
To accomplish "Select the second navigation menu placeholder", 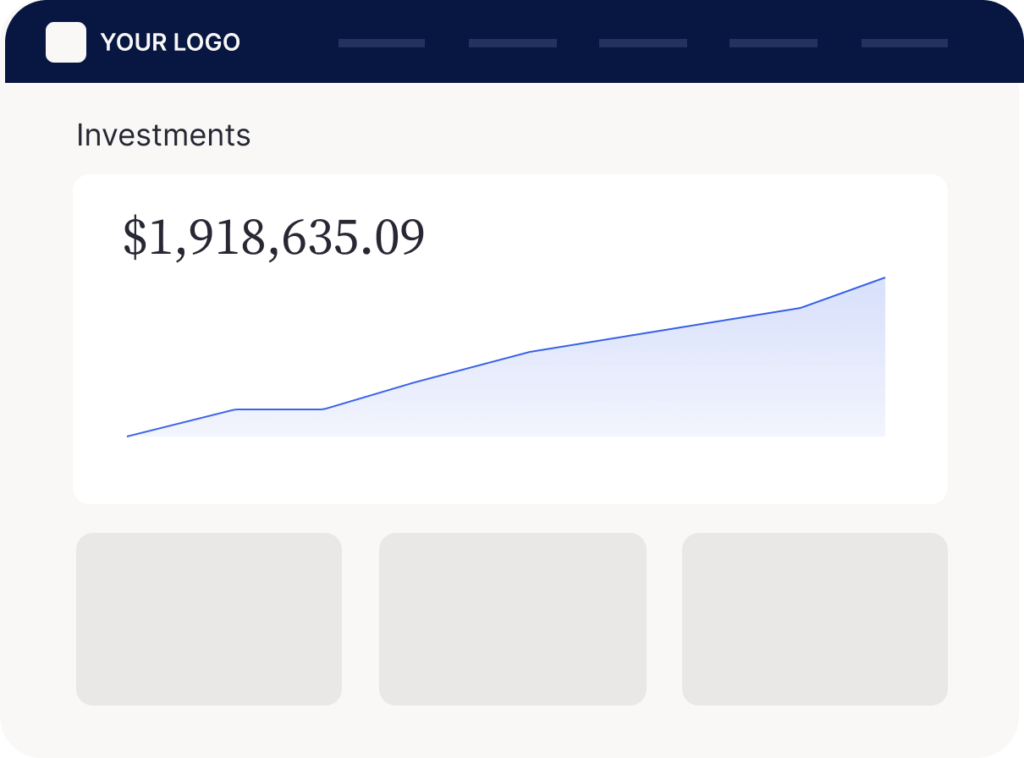I will tap(512, 43).
